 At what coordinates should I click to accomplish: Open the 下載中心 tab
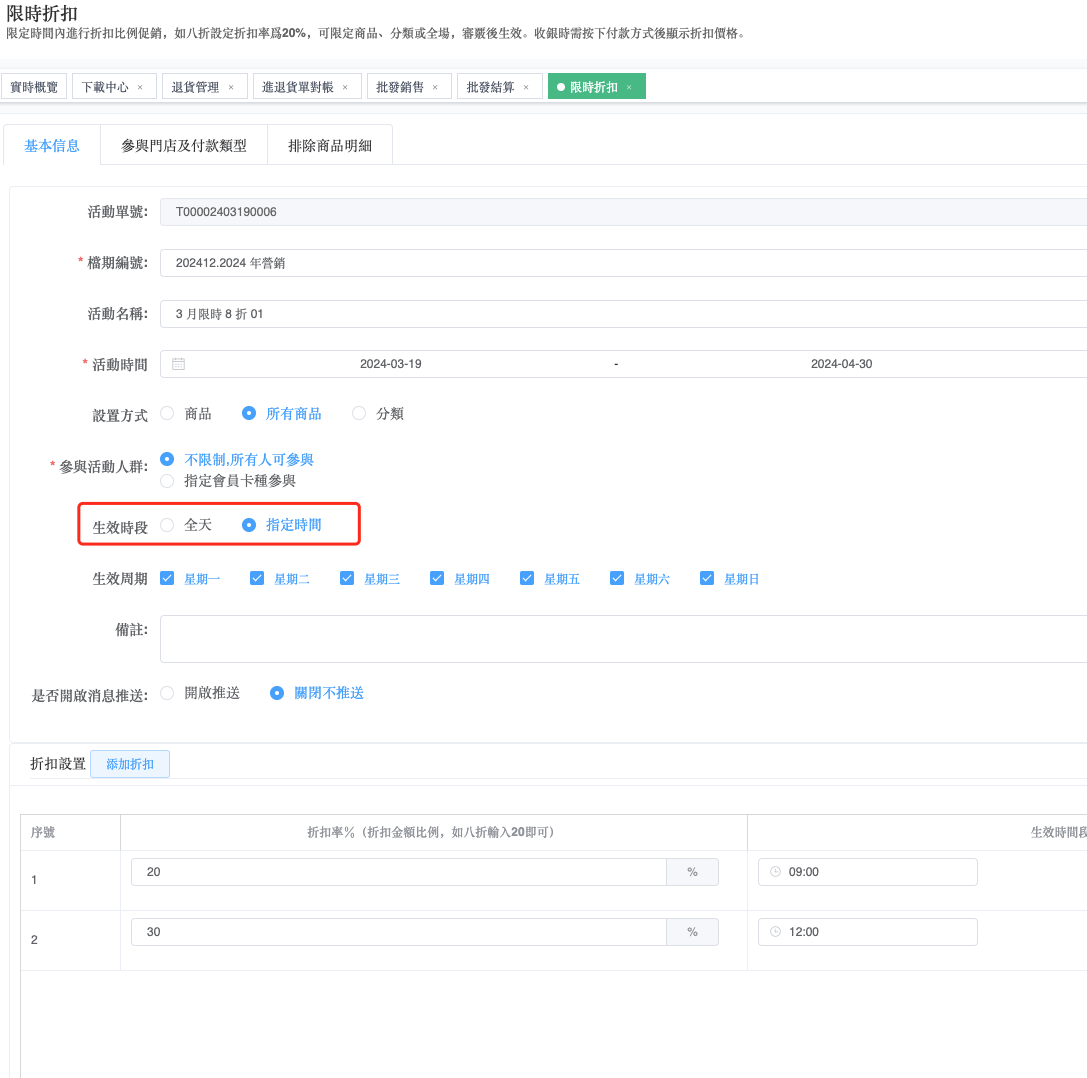click(105, 87)
